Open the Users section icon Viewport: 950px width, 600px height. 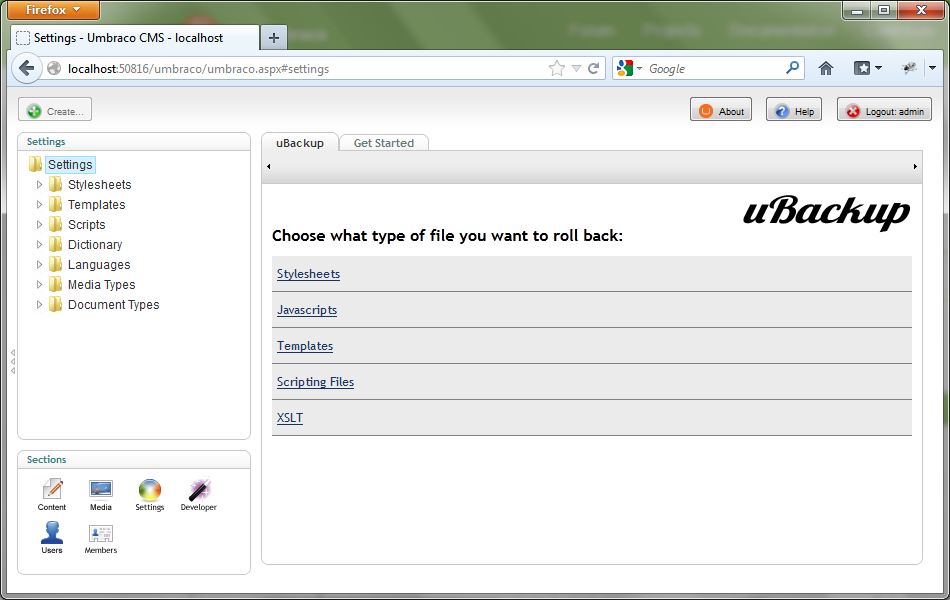click(x=52, y=533)
